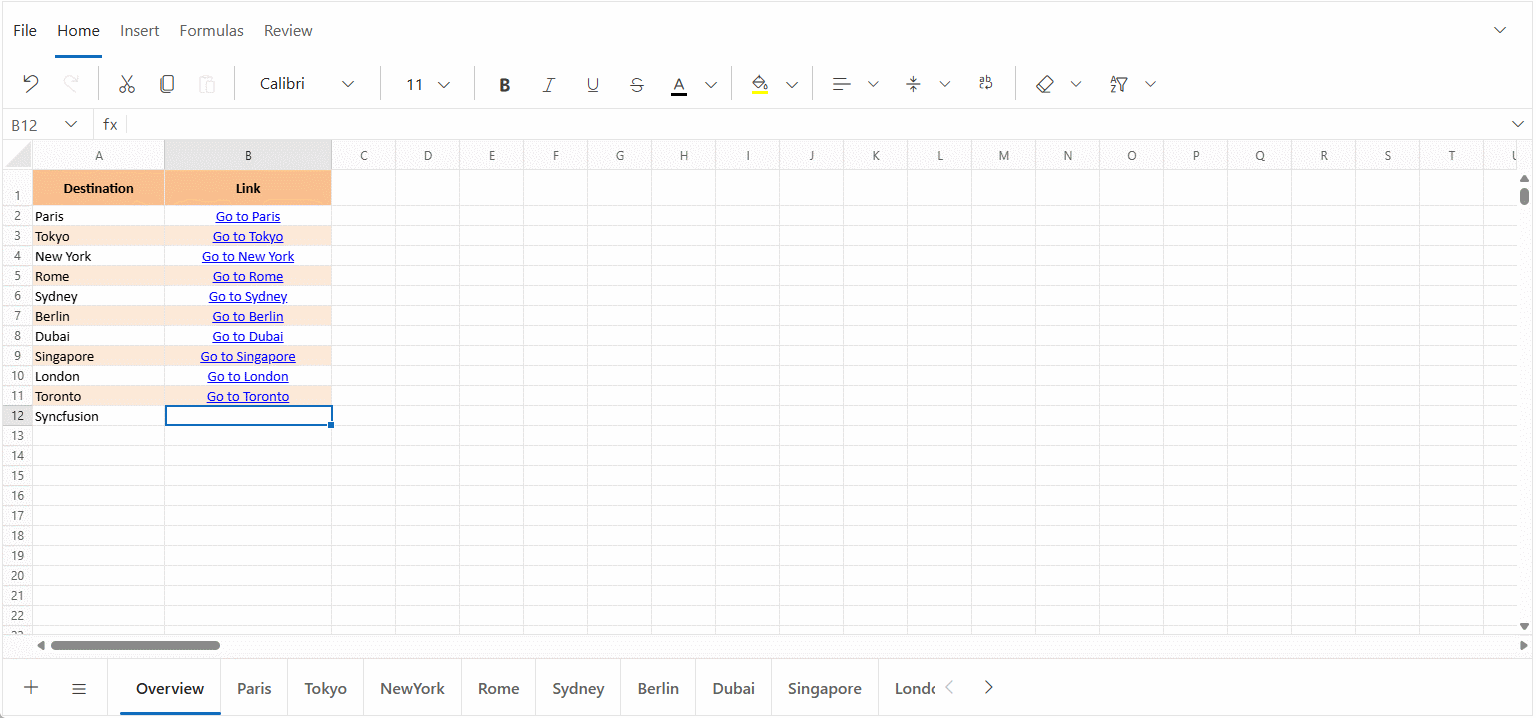Expand horizontal alignment dropdown arrow
Image resolution: width=1536 pixels, height=718 pixels.
pos(873,84)
